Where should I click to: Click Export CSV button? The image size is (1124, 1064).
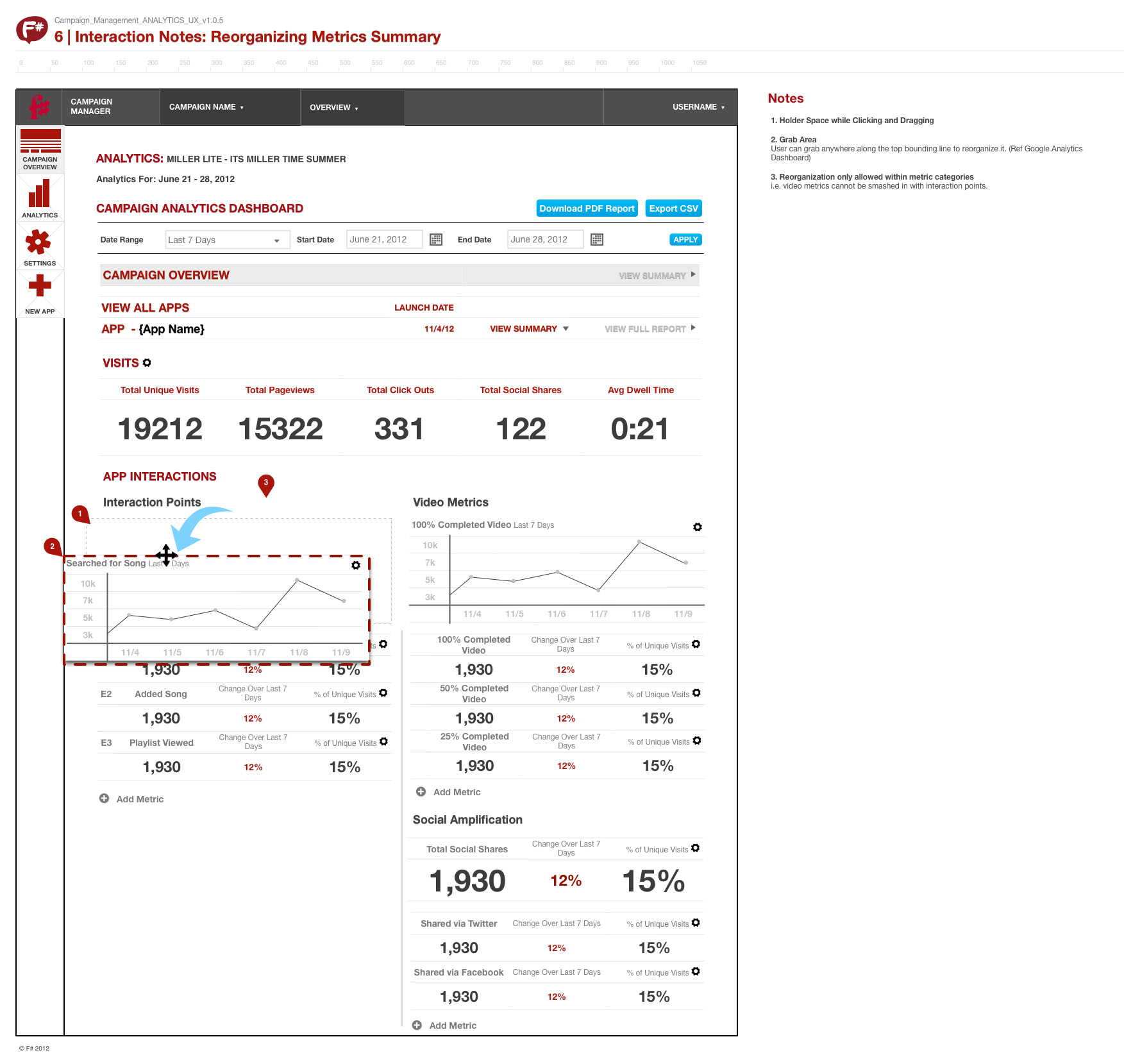coord(673,208)
